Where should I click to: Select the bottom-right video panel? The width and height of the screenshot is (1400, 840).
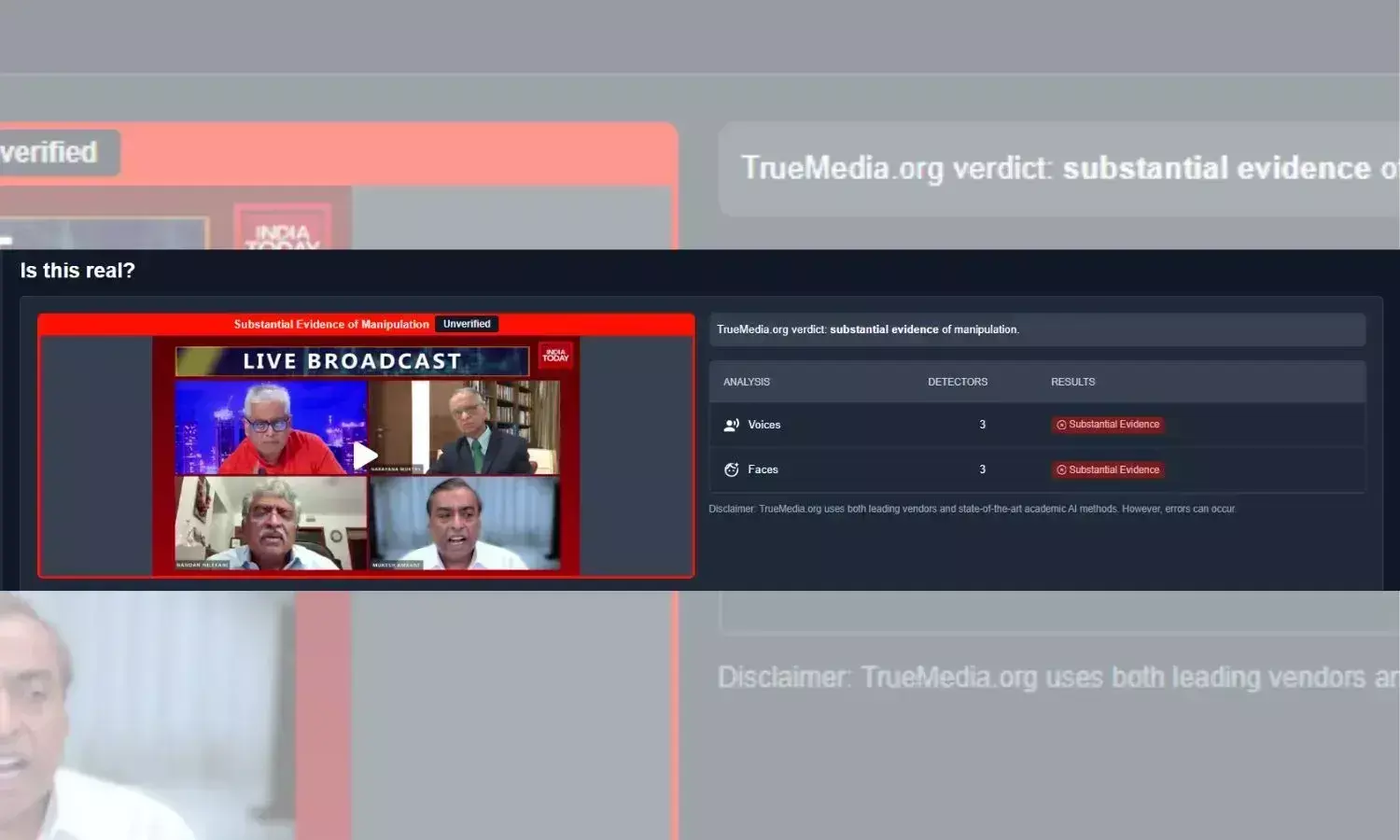[466, 522]
